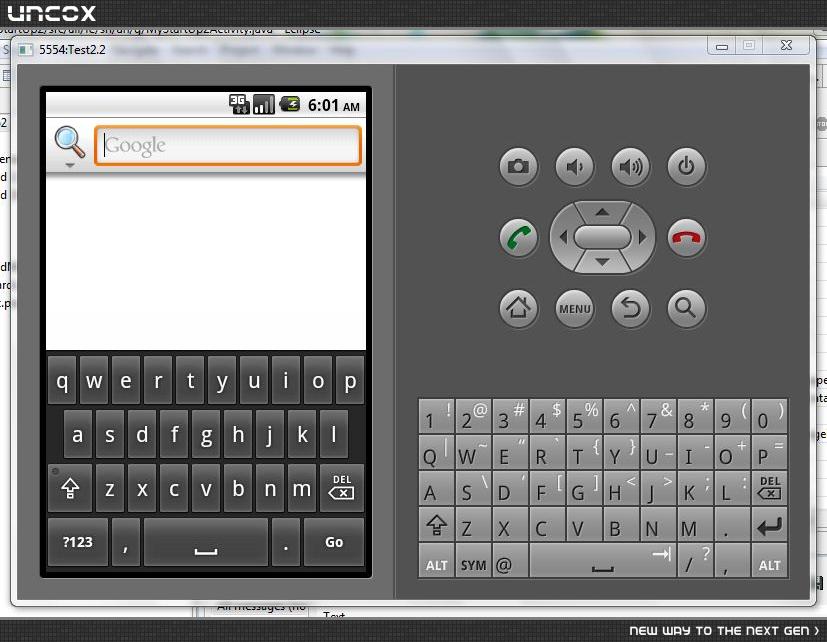Open the search source dropdown magnifier icon

[70, 145]
